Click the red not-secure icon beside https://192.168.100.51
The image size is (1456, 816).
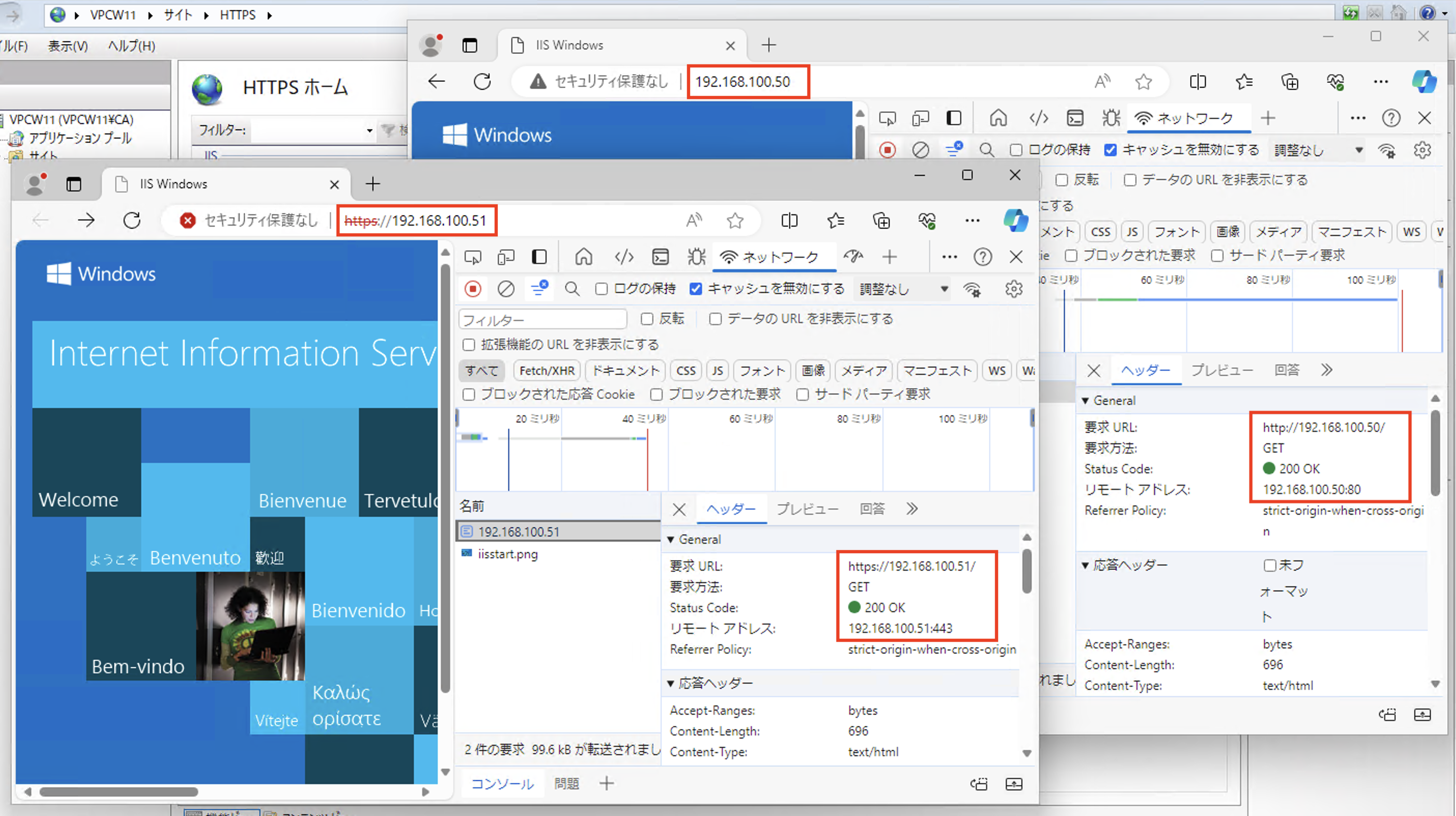[x=188, y=220]
